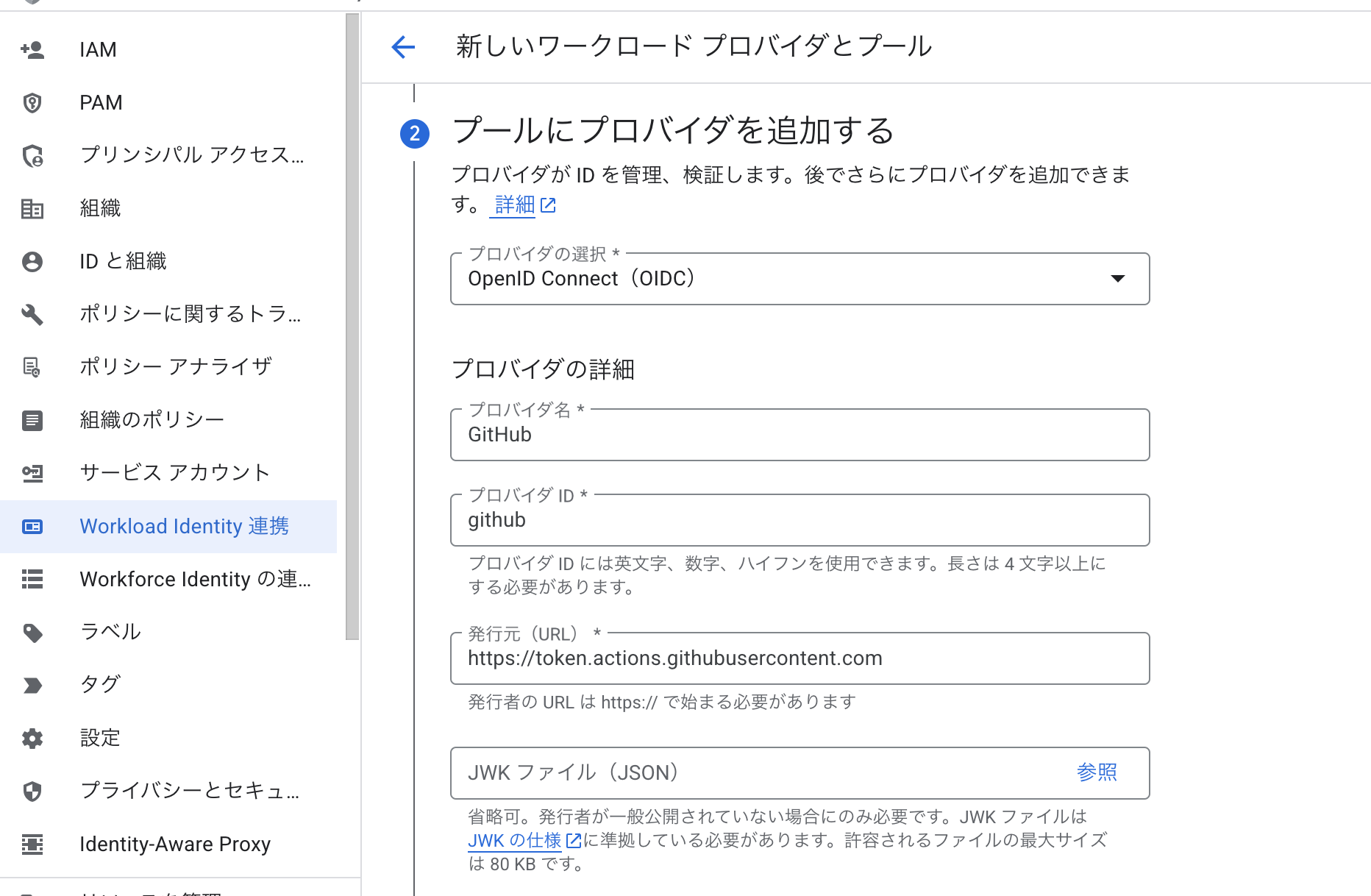The image size is (1371, 896).
Task: Open the JWK の仕様 link
Action: 513,840
